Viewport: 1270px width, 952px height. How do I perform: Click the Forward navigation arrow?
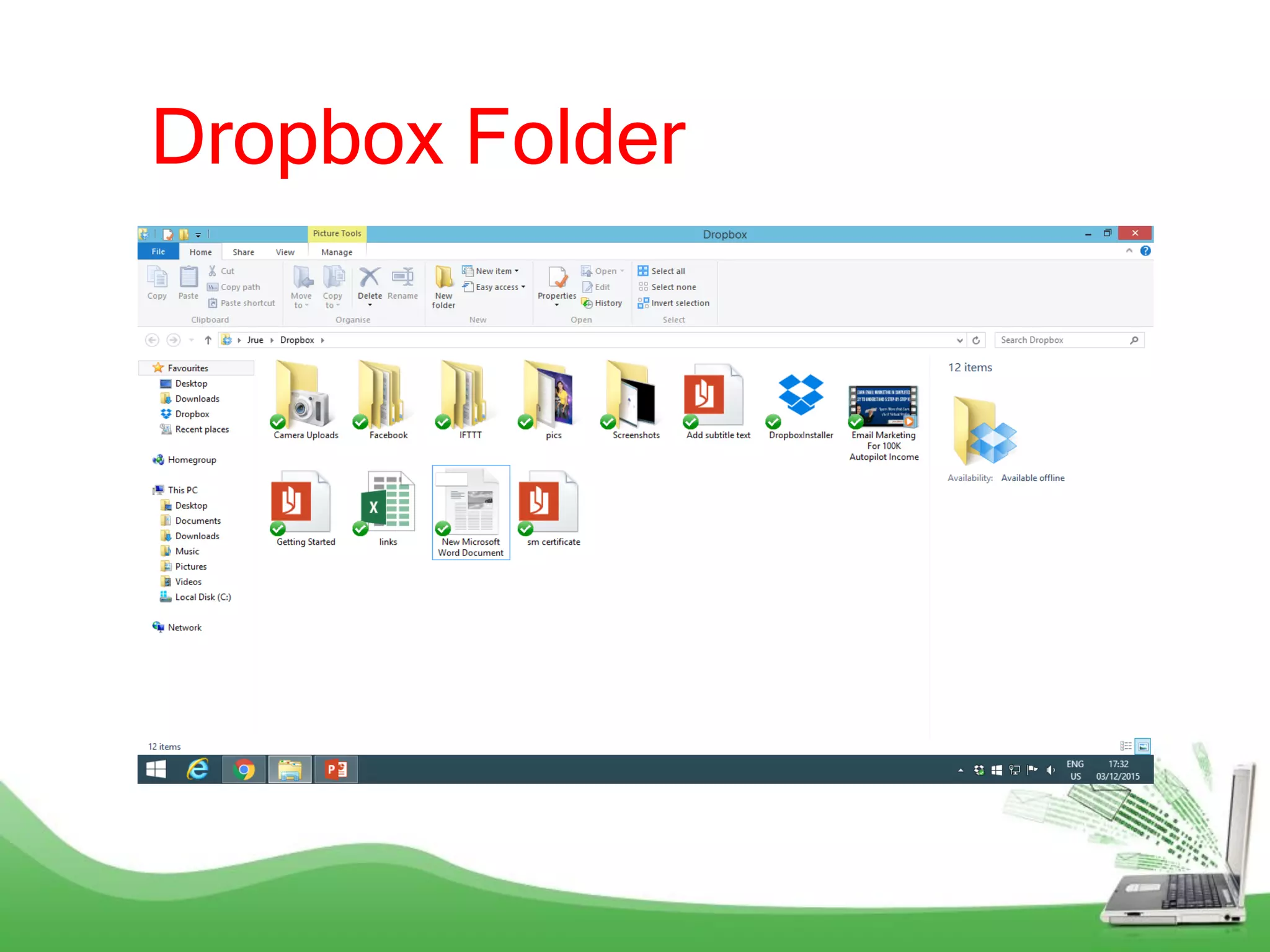click(x=174, y=340)
